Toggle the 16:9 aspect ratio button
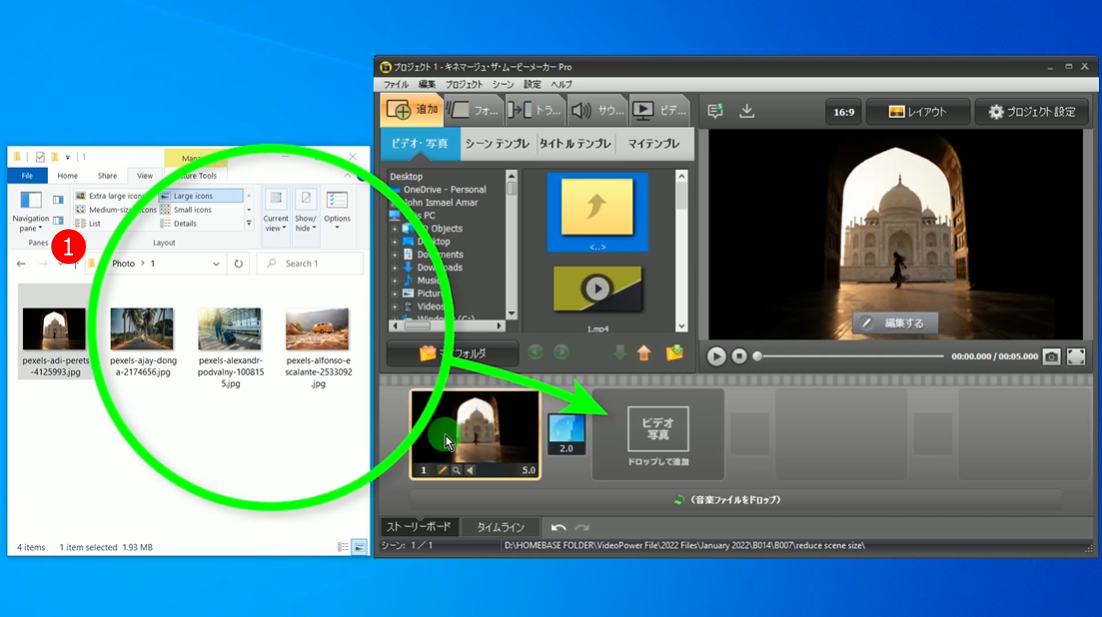 pyautogui.click(x=844, y=112)
